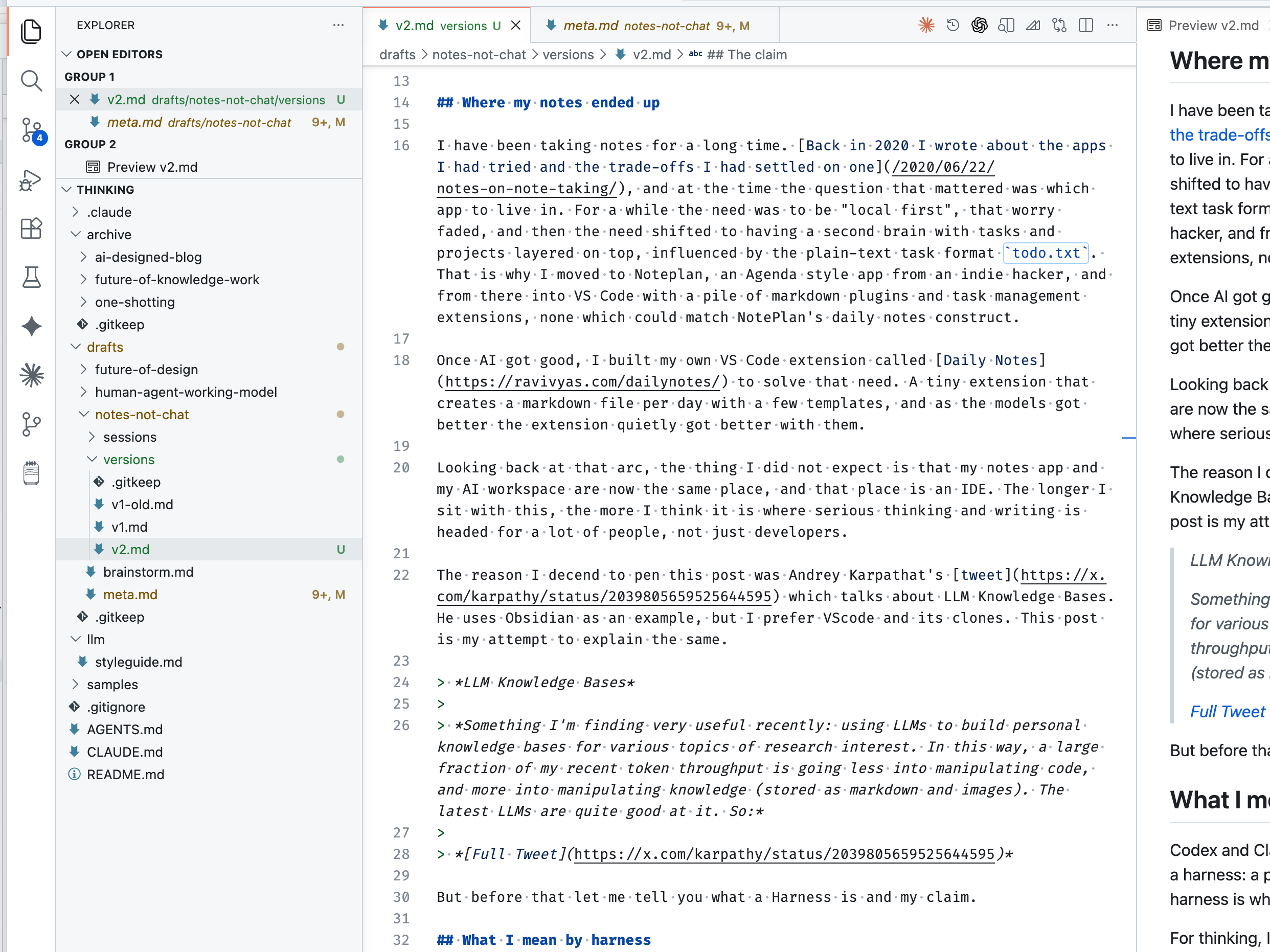Image resolution: width=1270 pixels, height=952 pixels.
Task: Click the open changes compare icon
Action: (1059, 25)
